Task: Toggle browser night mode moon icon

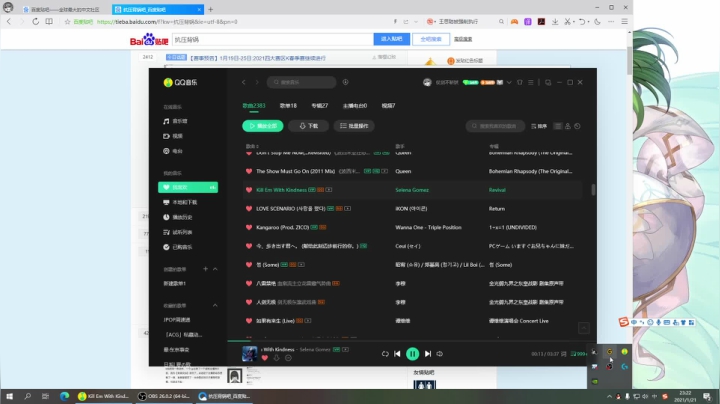Action: tap(597, 22)
